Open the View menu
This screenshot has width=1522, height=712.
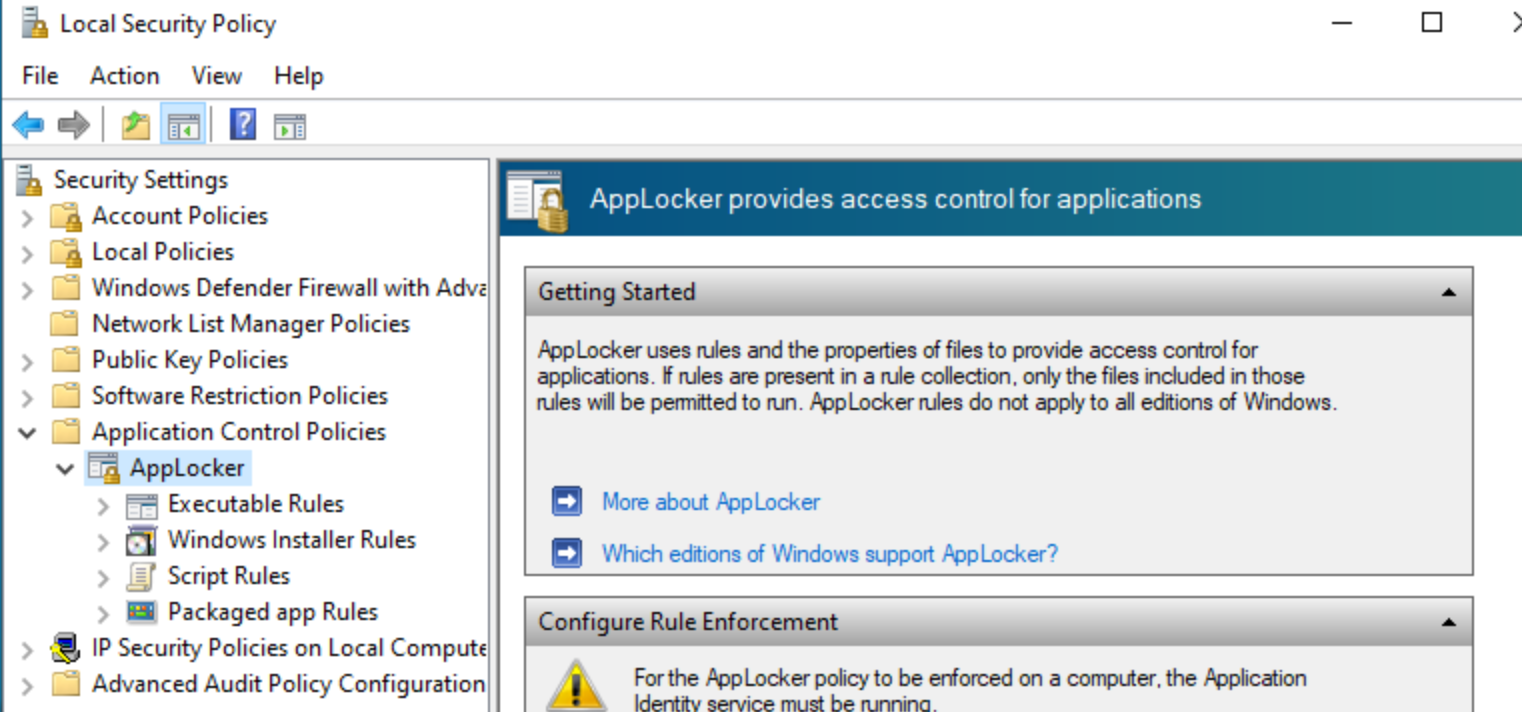[216, 76]
